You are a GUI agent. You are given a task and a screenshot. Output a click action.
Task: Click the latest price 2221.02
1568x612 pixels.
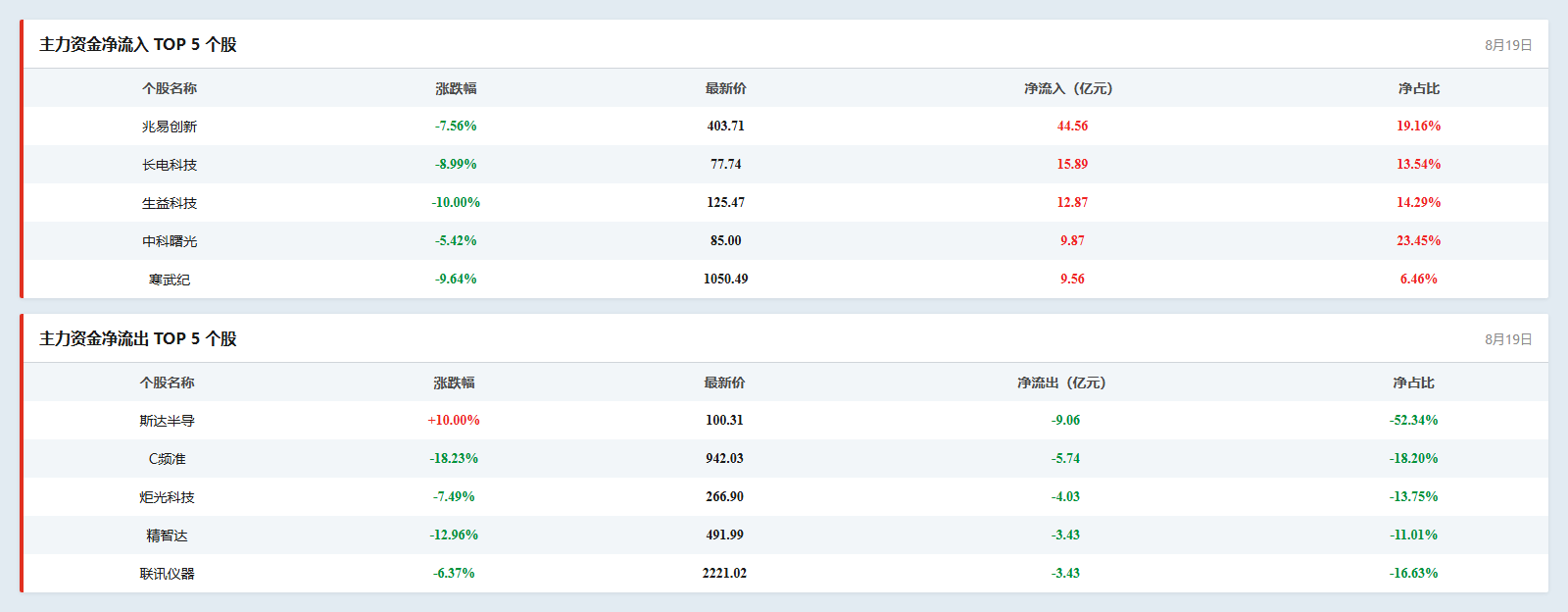tap(724, 574)
